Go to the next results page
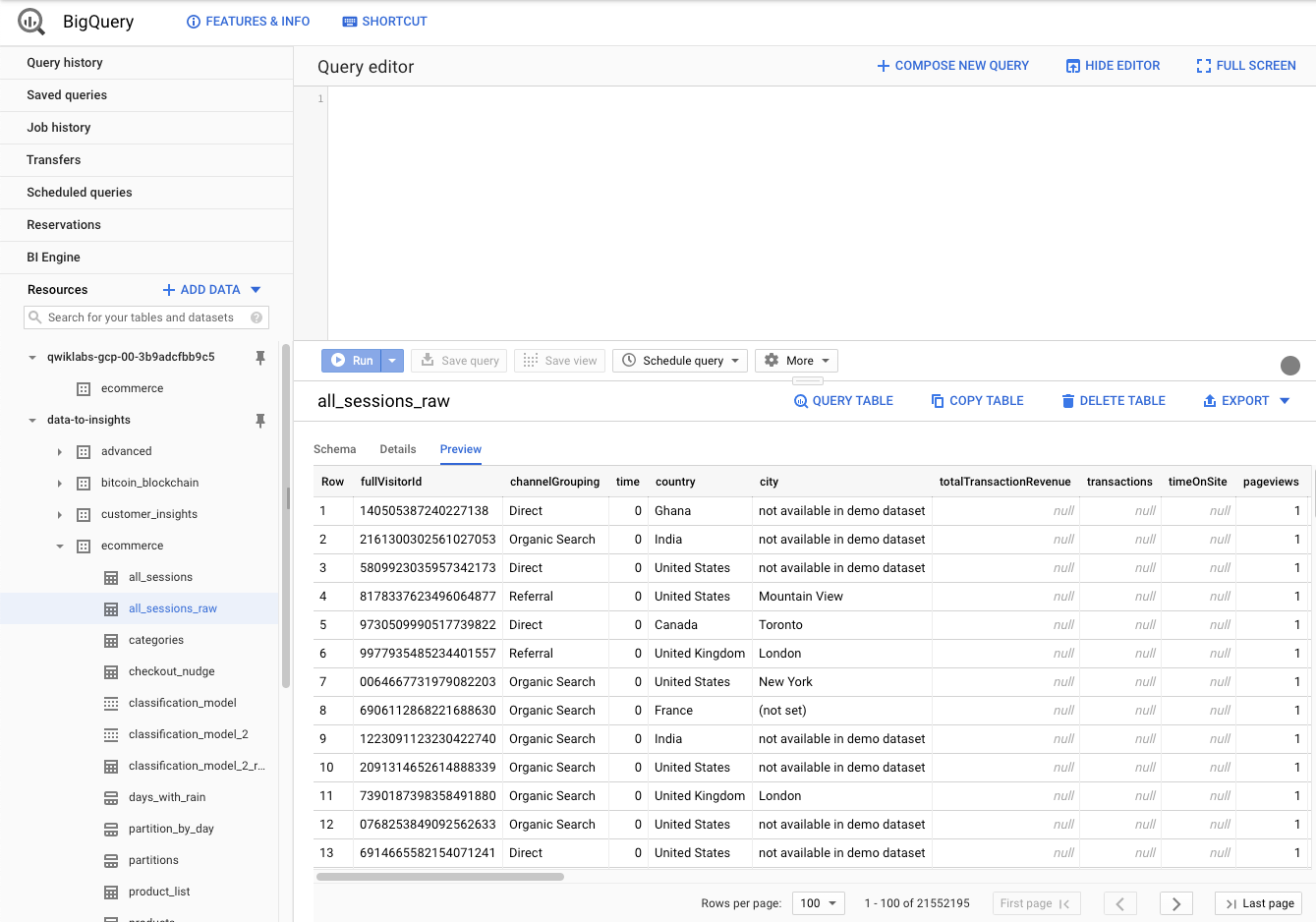Image resolution: width=1316 pixels, height=922 pixels. pyautogui.click(x=1175, y=903)
